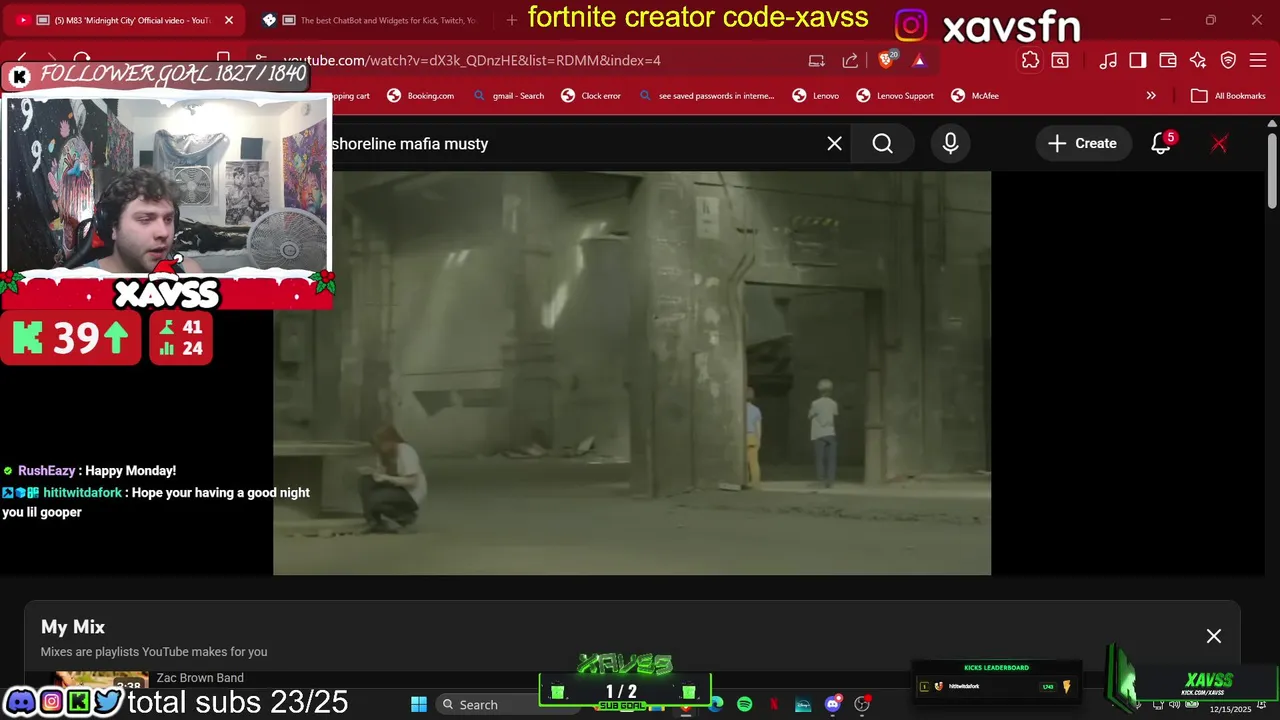Switch to the M83 Midnight City tab
This screenshot has height=720, width=1280.
pyautogui.click(x=125, y=20)
